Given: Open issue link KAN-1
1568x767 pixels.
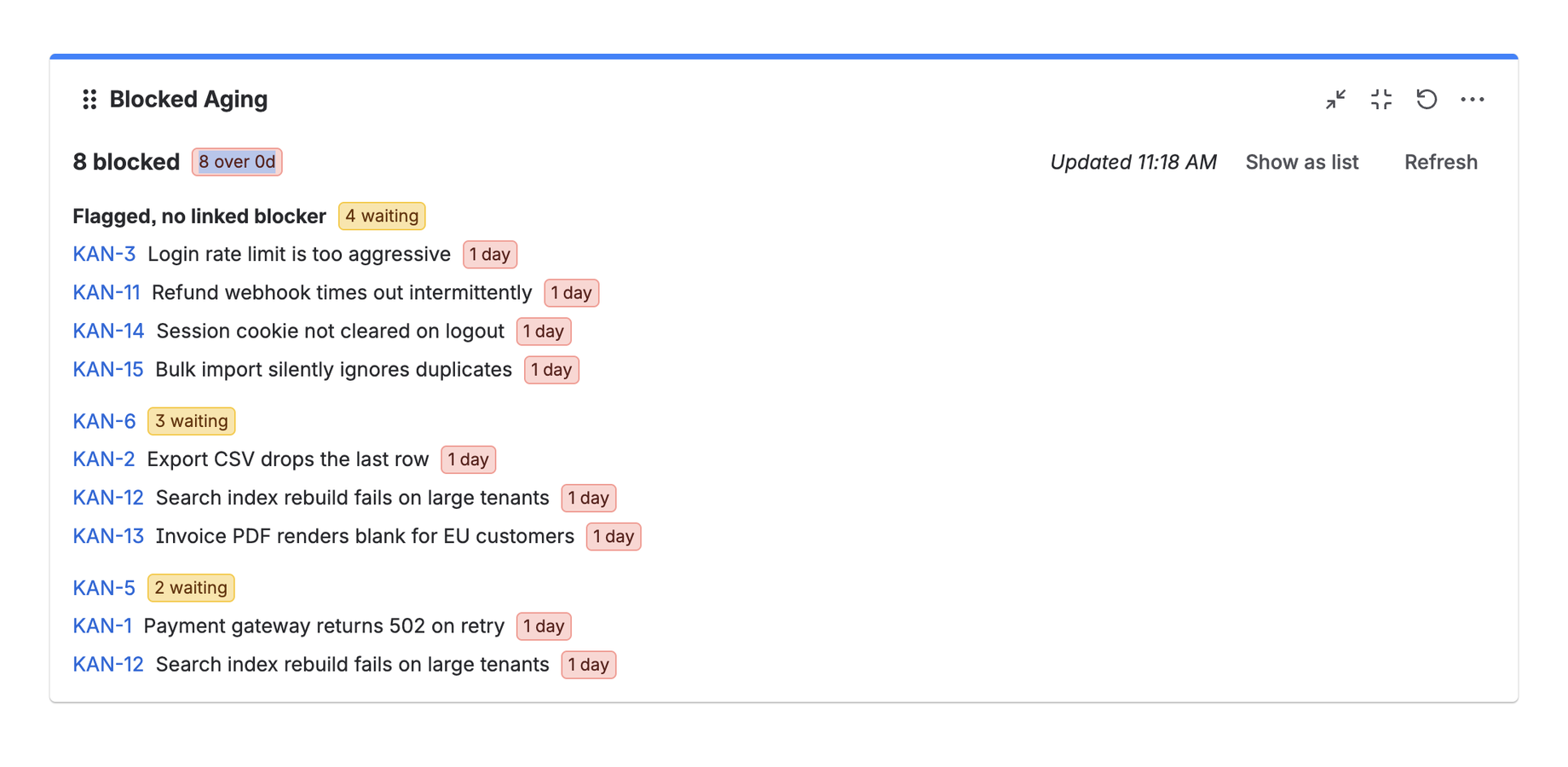Looking at the screenshot, I should point(102,626).
